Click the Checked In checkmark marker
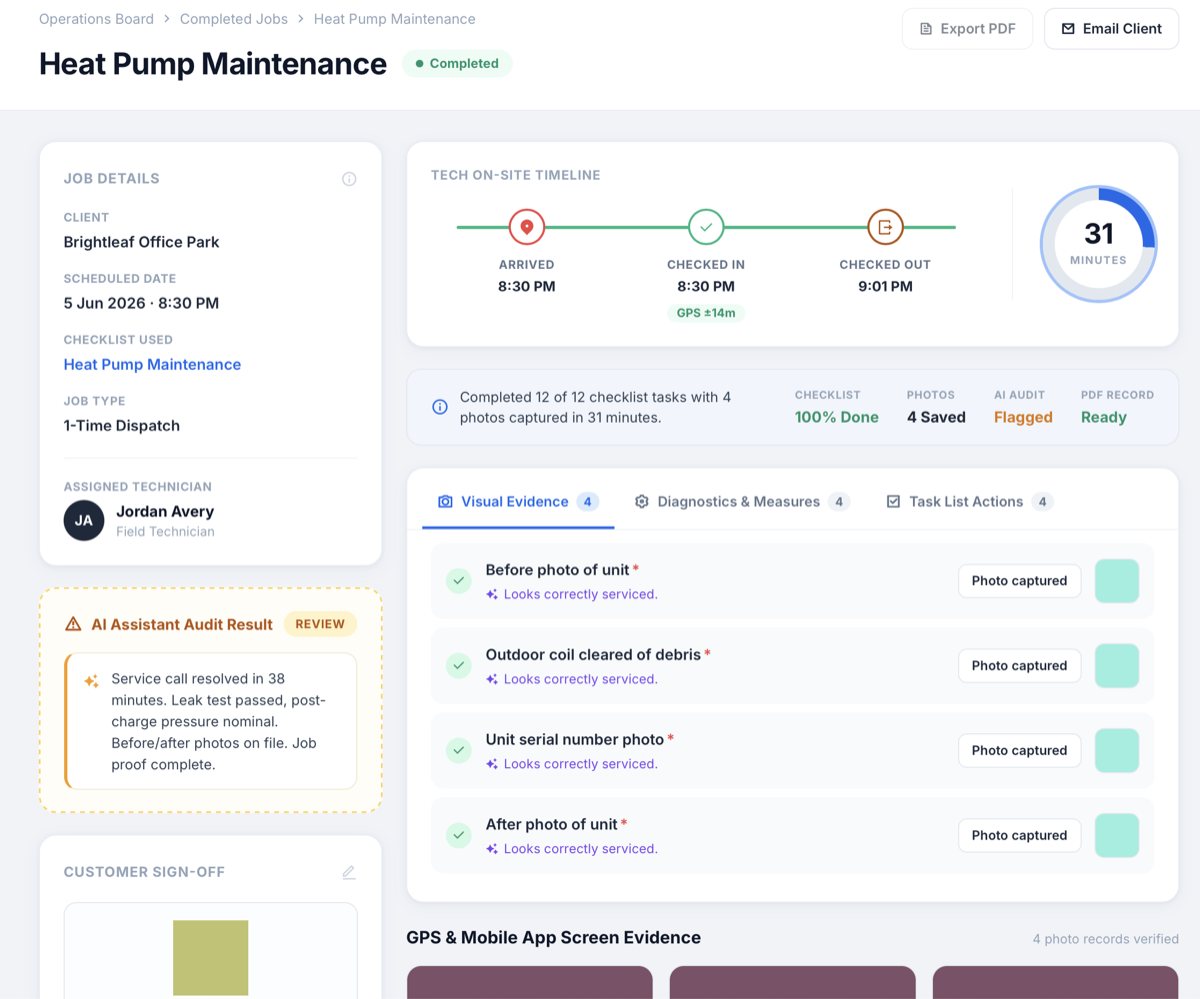This screenshot has height=999, width=1200. coord(706,227)
